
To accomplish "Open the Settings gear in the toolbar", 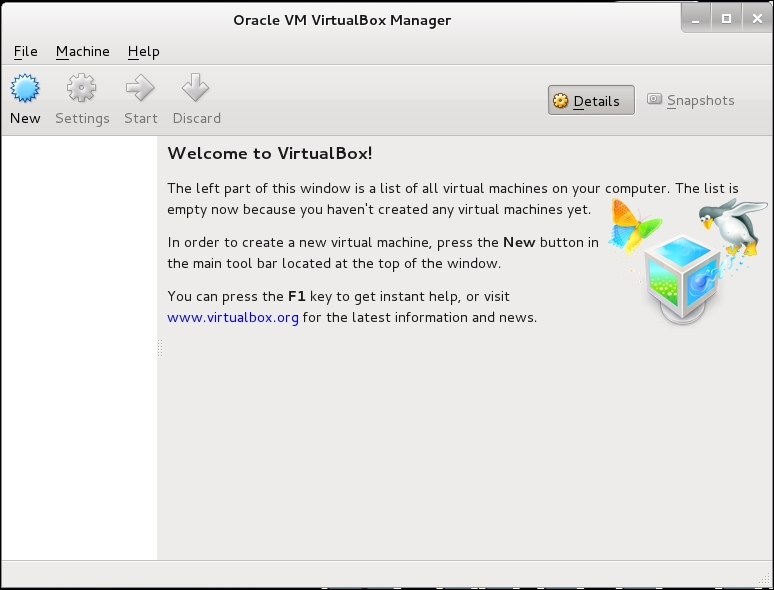I will pyautogui.click(x=82, y=99).
